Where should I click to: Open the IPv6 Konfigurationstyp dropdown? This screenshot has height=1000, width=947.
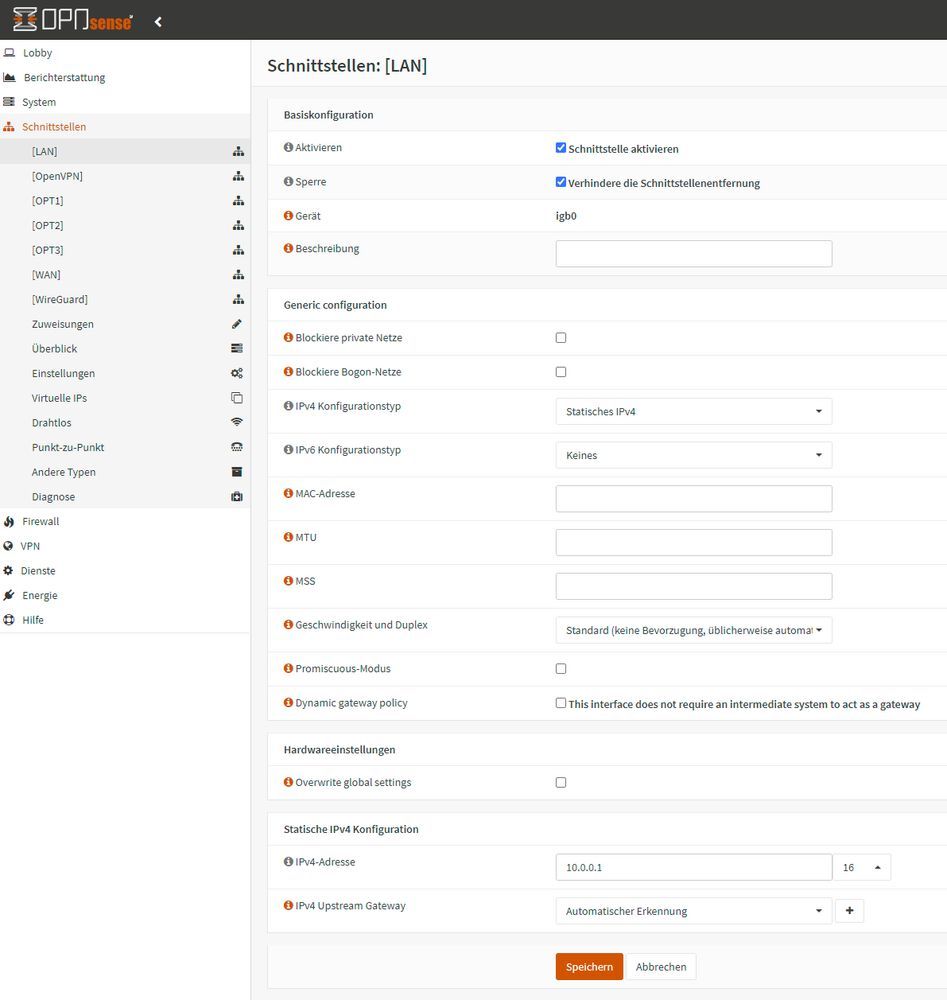(x=693, y=455)
